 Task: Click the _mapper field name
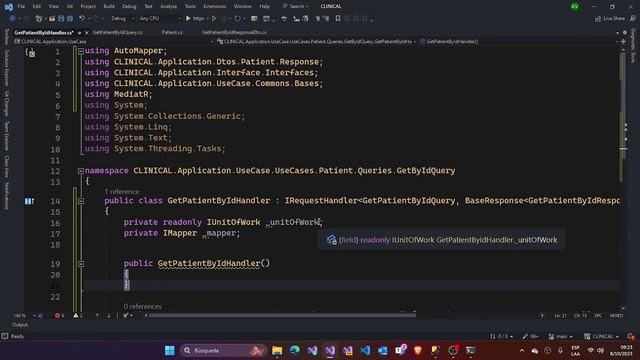219,233
